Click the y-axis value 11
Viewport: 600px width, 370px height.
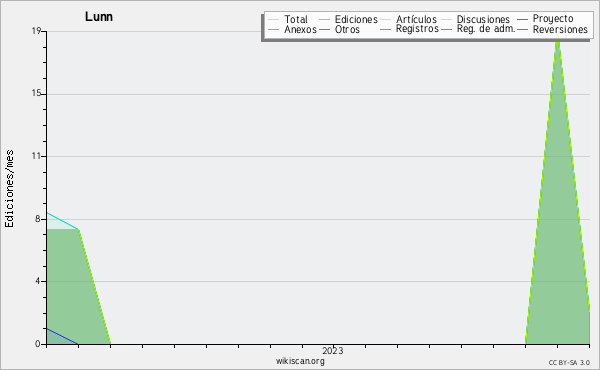click(36, 156)
